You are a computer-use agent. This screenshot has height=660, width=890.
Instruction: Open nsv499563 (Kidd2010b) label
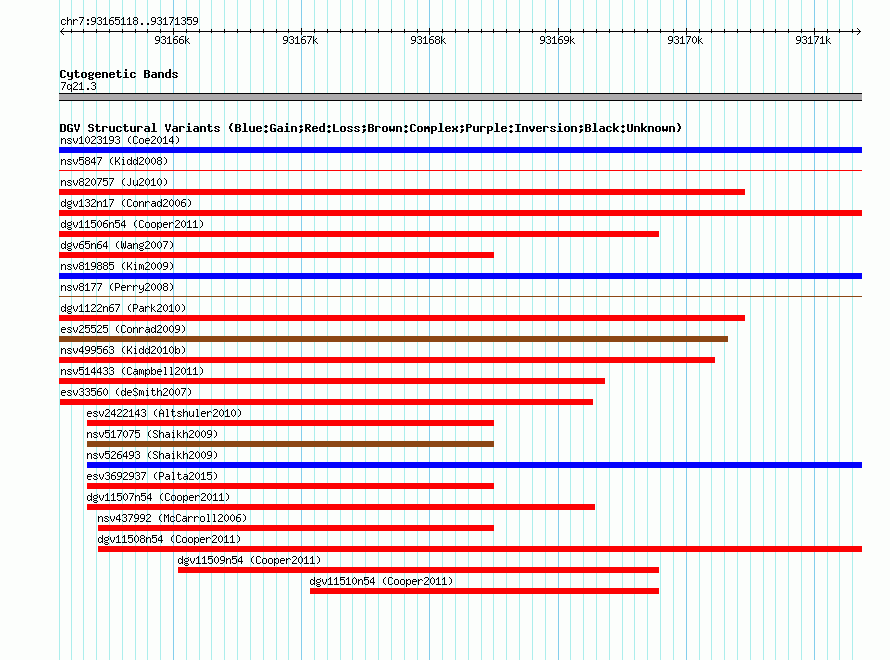123,350
